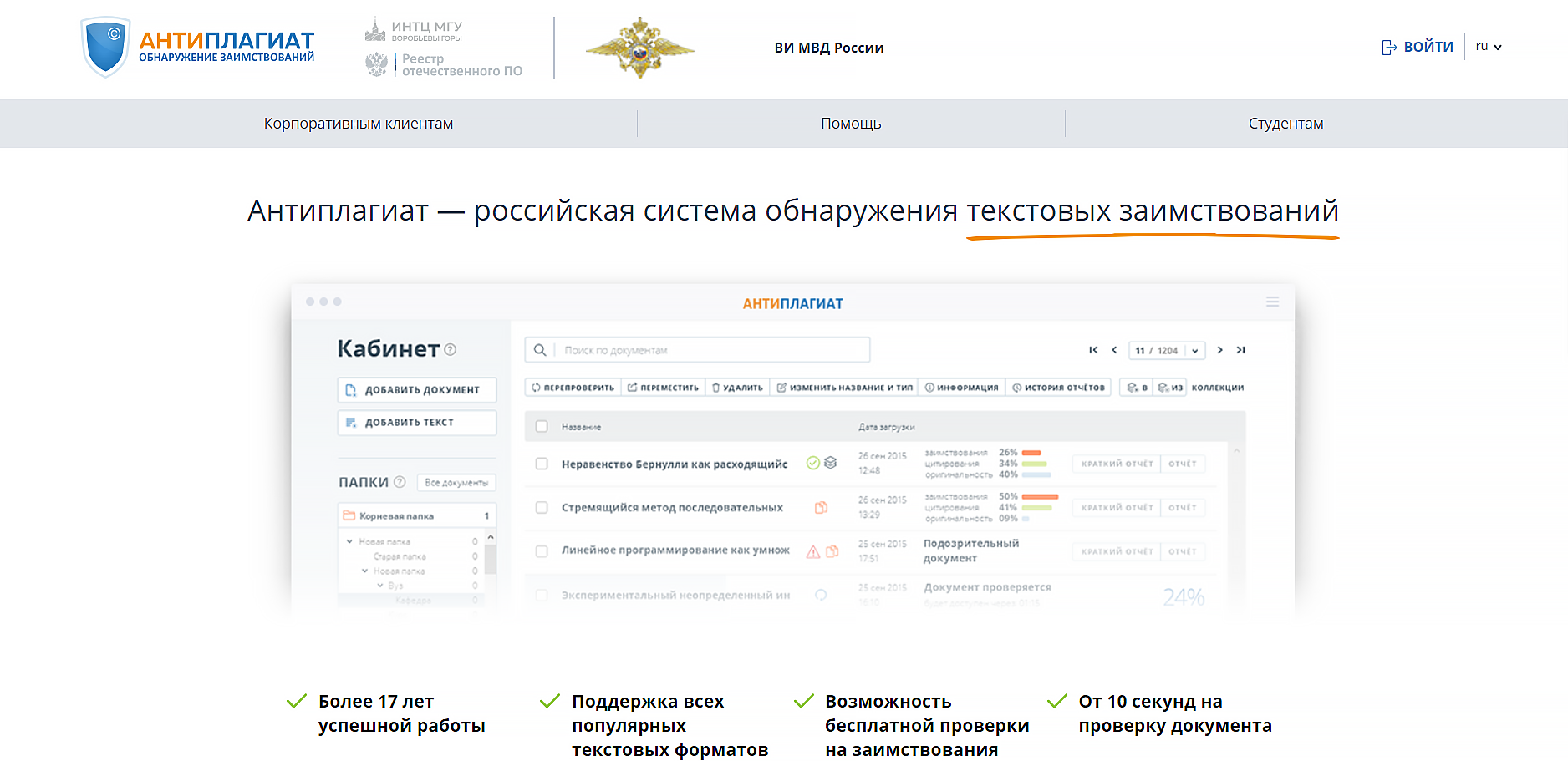The height and width of the screenshot is (761, 1568).
Task: Click the 41% цитирования green bar
Action: (1036, 507)
